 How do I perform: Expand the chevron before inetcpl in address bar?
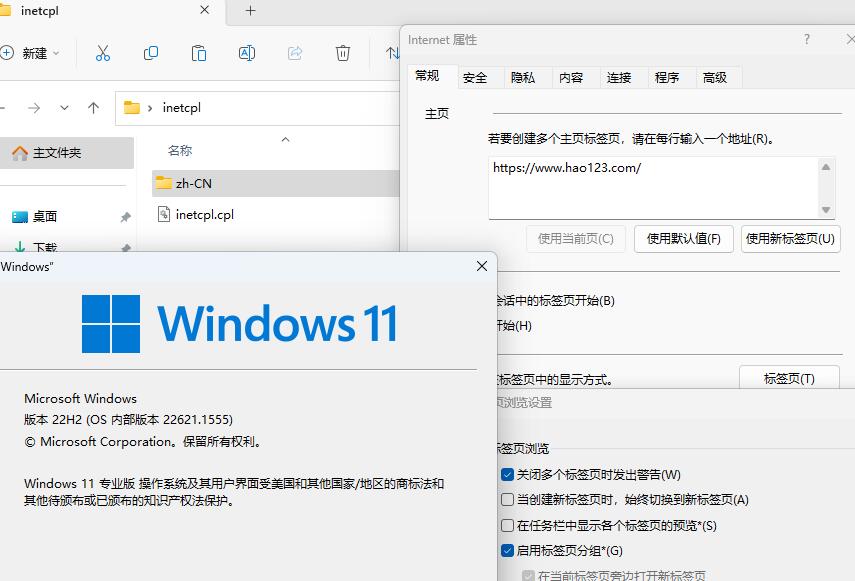(150, 108)
